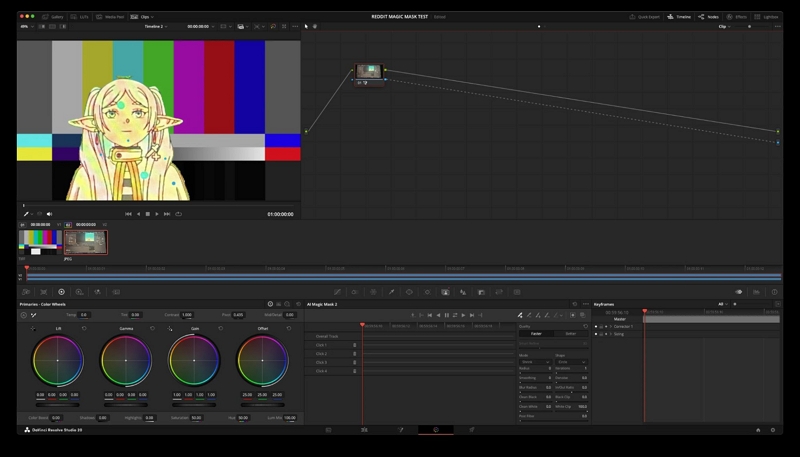The height and width of the screenshot is (457, 800).
Task: Open the Scopes palette
Action: coord(757,292)
